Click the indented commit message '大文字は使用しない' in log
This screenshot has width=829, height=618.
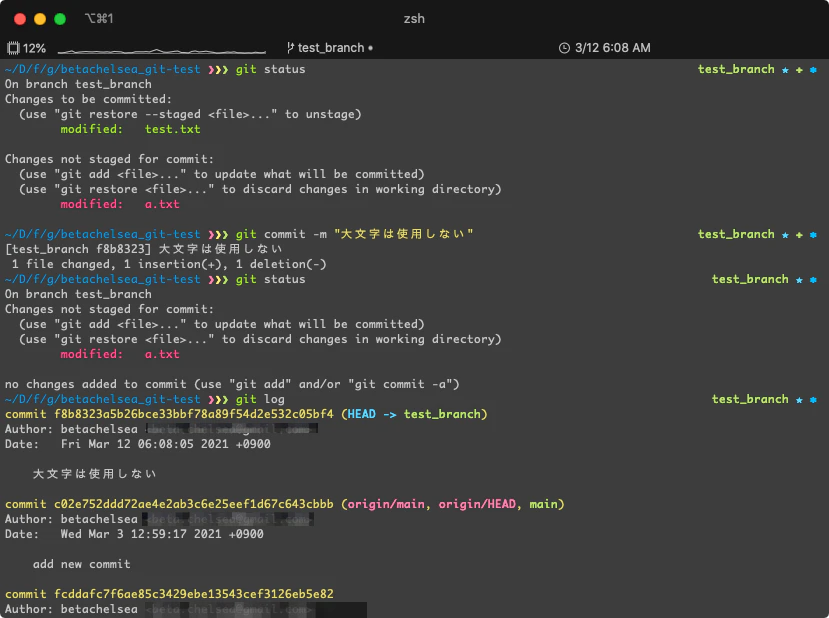coord(95,474)
